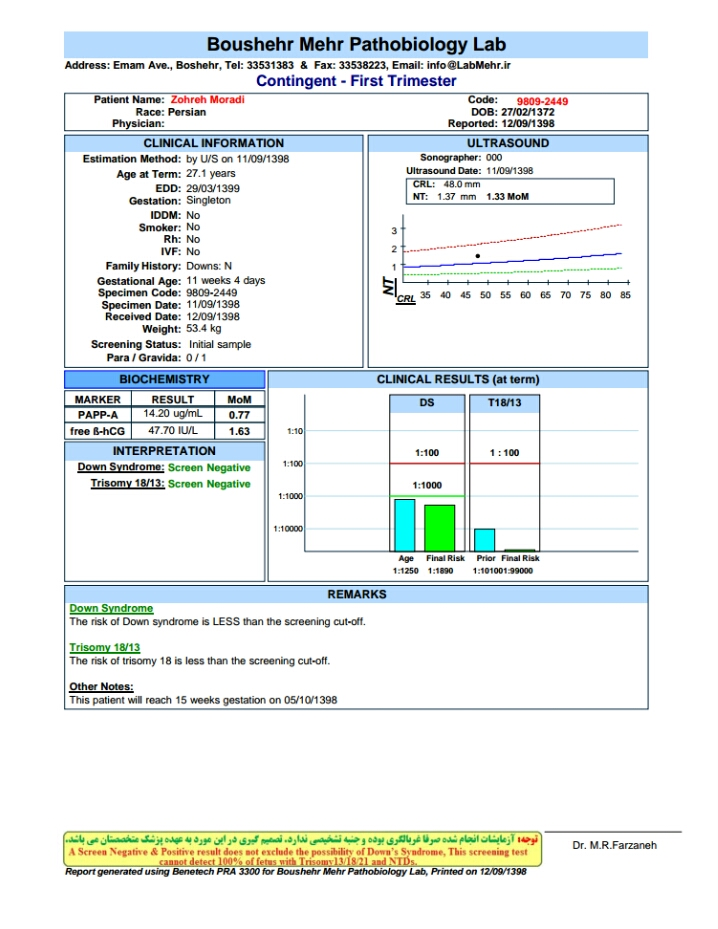The height and width of the screenshot is (929, 718).
Task: Click the Family History value 'Downs: N'
Action: pos(209,266)
